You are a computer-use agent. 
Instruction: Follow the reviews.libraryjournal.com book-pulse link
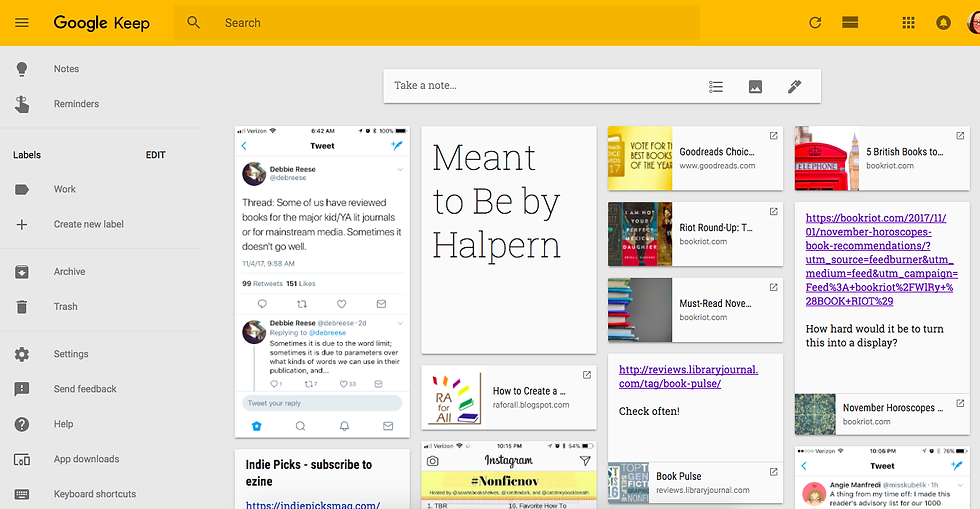tap(688, 376)
